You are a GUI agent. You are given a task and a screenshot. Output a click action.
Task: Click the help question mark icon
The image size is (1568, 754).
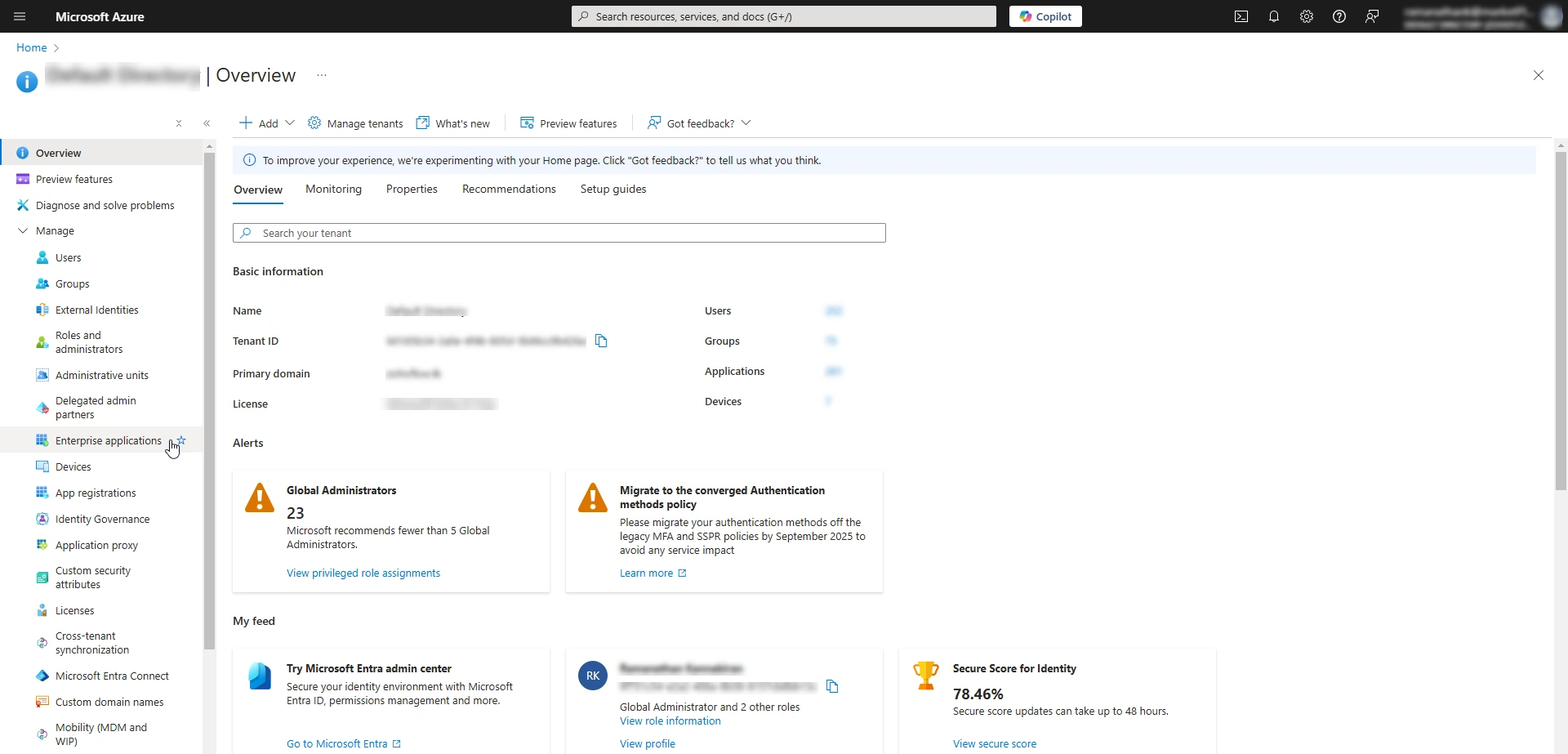tap(1339, 16)
